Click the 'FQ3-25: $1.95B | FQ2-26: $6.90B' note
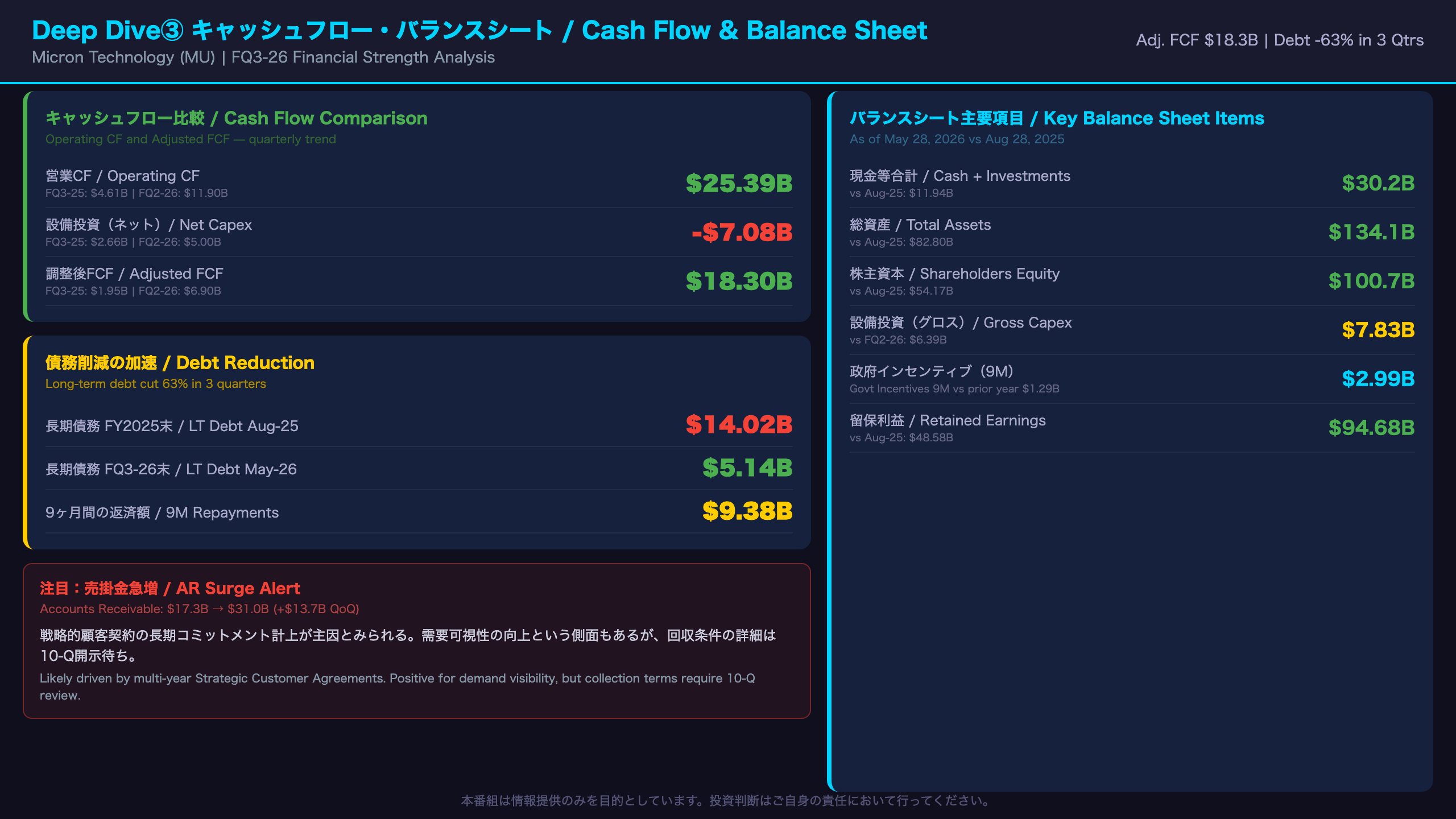 [133, 291]
